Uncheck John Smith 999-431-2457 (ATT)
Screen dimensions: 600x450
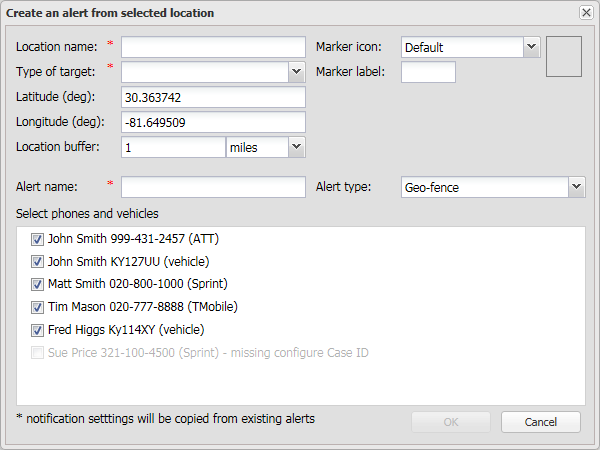click(x=38, y=240)
